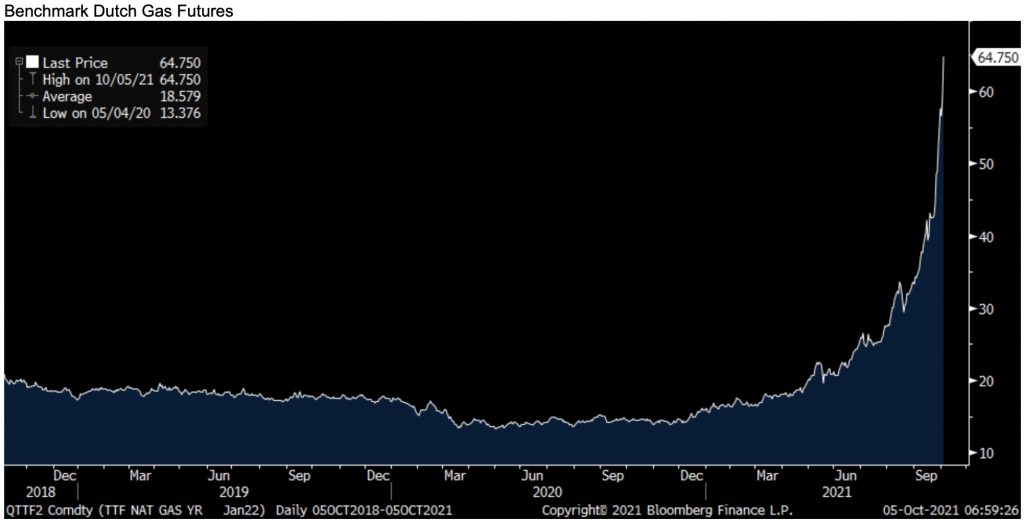
Task: Select the Average legend row
Action: point(68,97)
